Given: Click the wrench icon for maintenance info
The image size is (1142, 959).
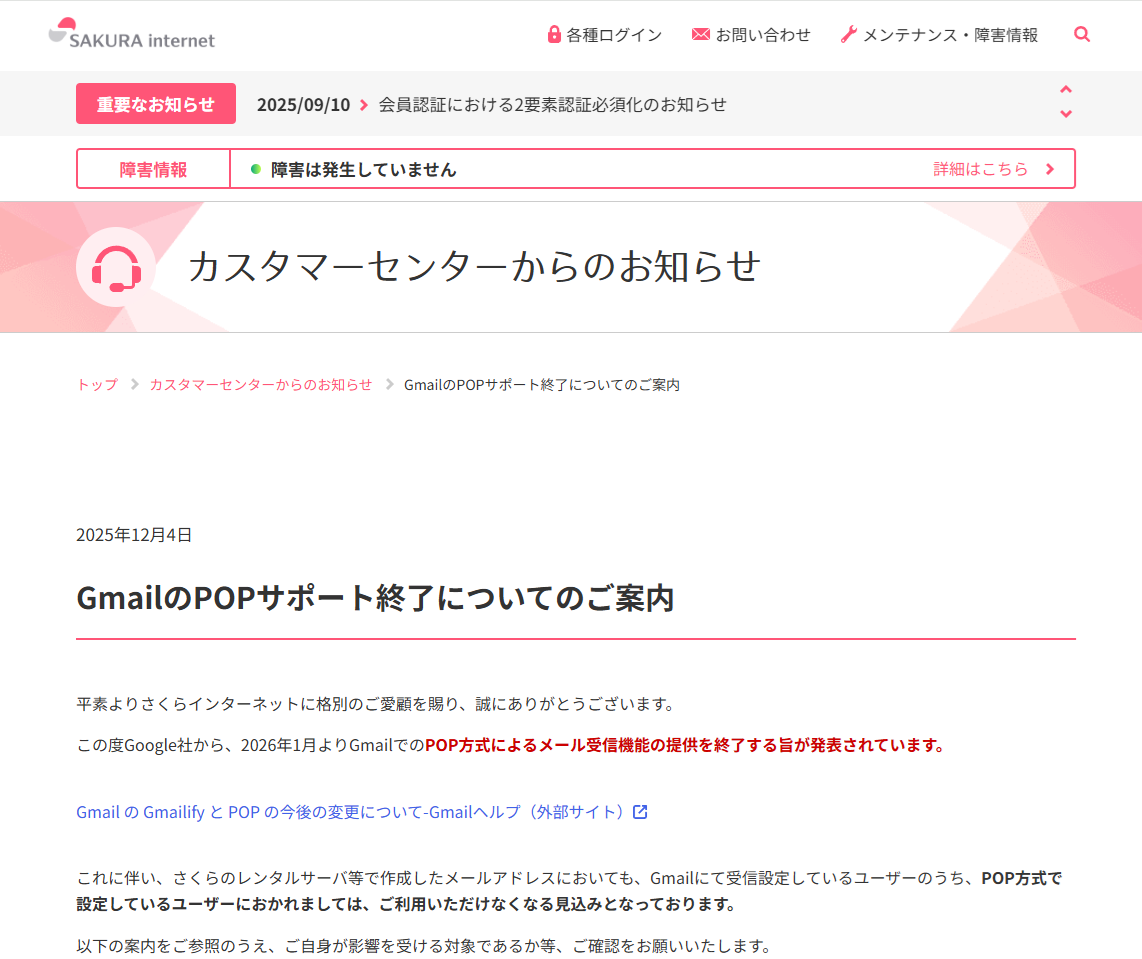Looking at the screenshot, I should coord(849,35).
